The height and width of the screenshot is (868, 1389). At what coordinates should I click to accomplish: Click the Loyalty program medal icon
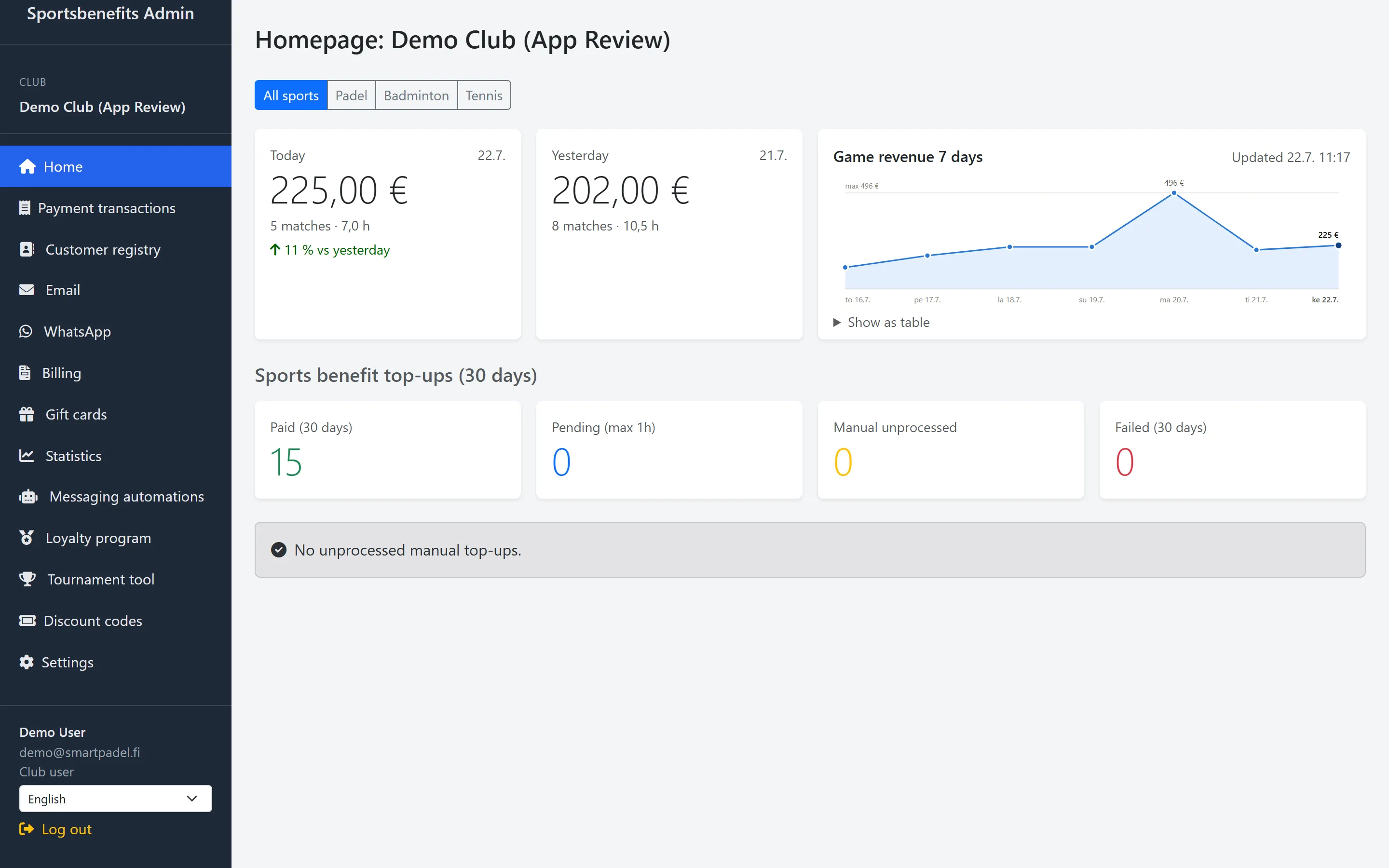(x=27, y=538)
